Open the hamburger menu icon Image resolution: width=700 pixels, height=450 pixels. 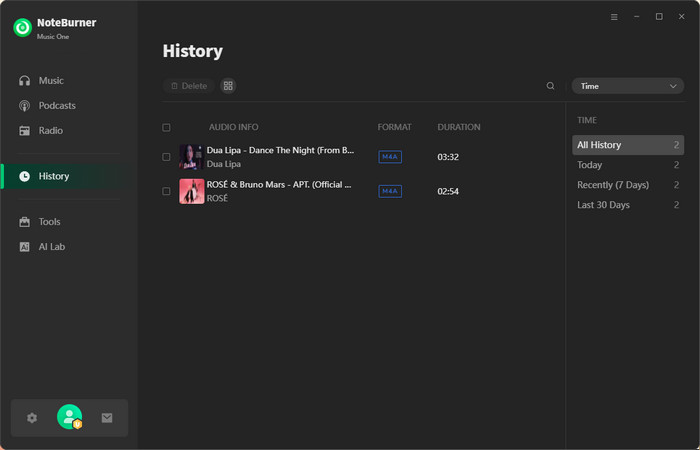pos(614,17)
